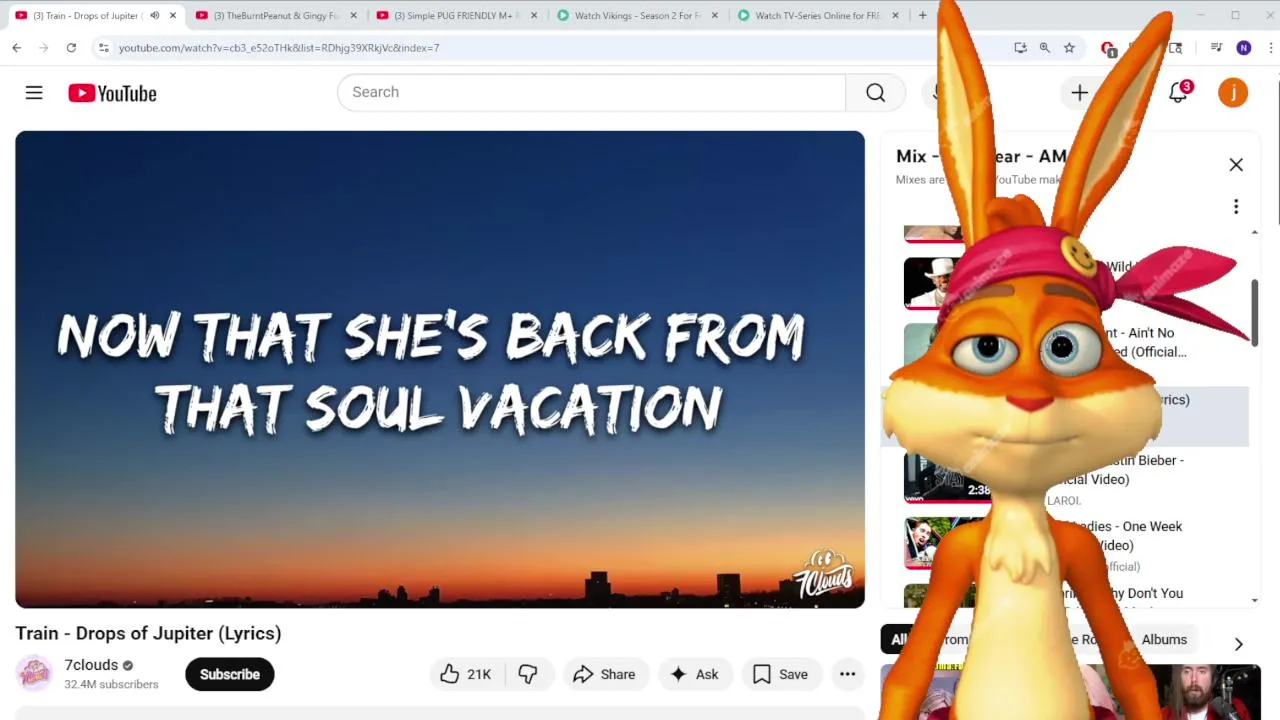The height and width of the screenshot is (720, 1280).
Task: Click the browser address bar URL
Action: click(x=279, y=47)
